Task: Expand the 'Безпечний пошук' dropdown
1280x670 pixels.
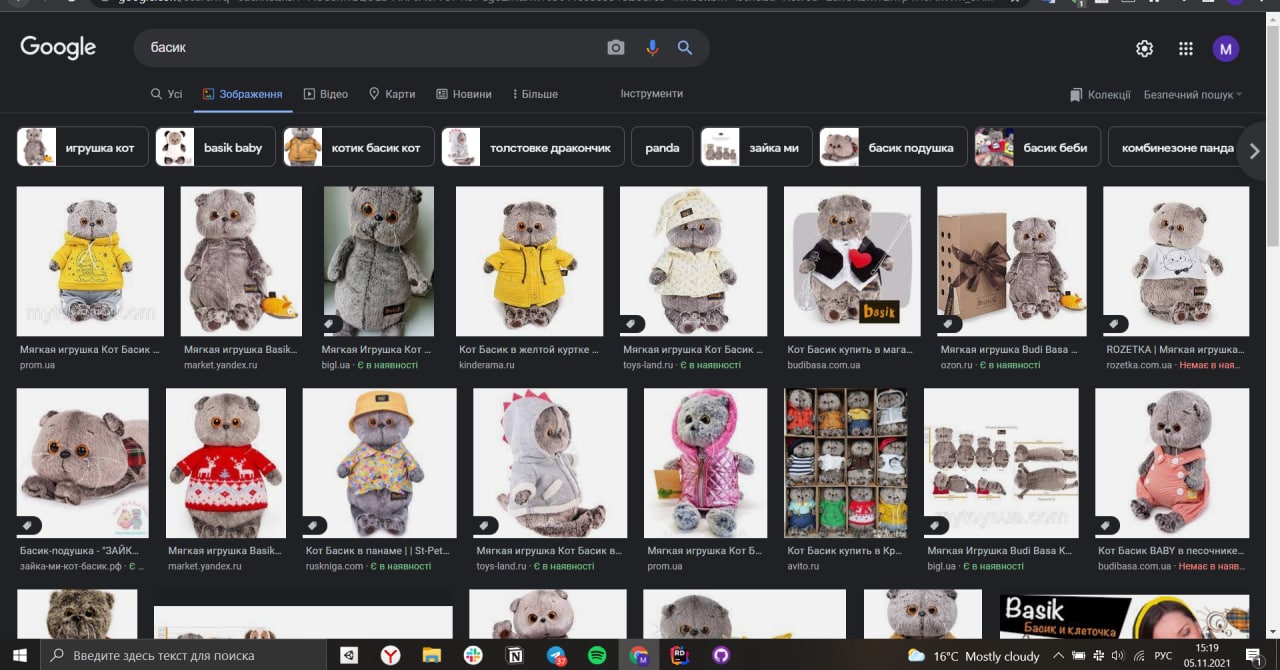Action: click(1193, 95)
